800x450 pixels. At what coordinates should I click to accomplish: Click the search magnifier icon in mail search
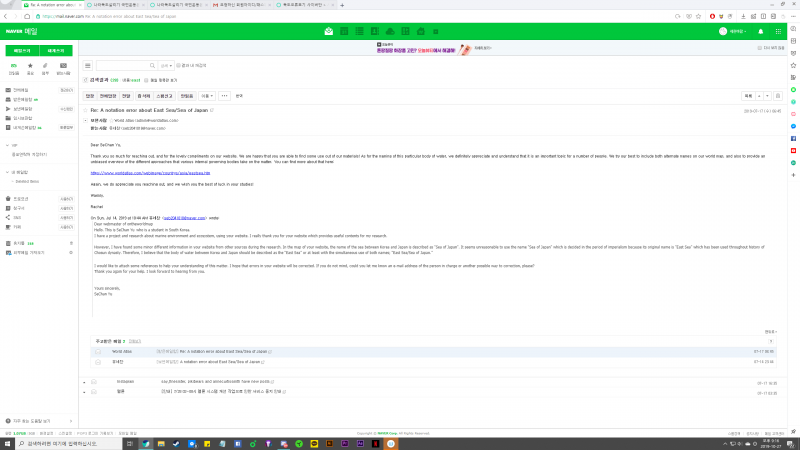(x=153, y=65)
